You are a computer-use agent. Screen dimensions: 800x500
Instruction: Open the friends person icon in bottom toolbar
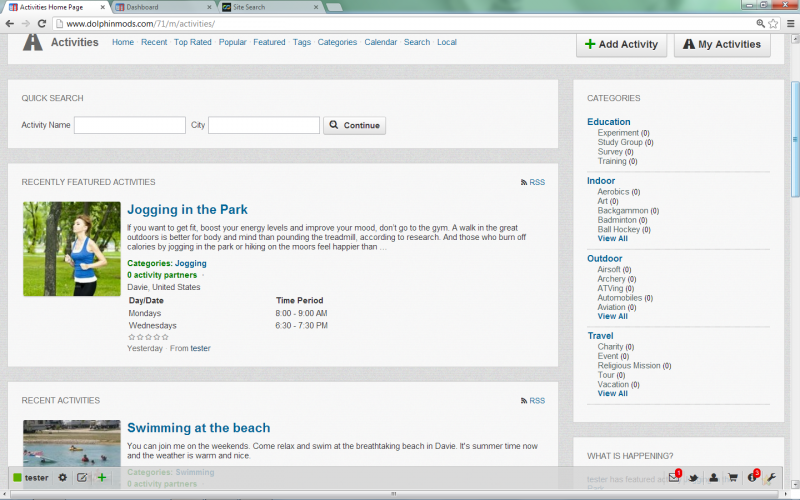pos(713,478)
